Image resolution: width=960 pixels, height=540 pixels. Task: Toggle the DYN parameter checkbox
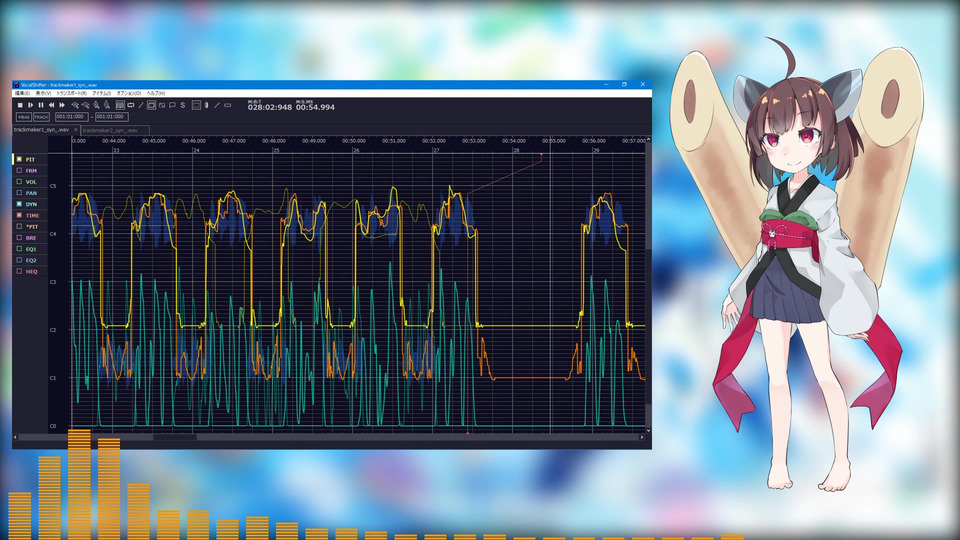19,204
